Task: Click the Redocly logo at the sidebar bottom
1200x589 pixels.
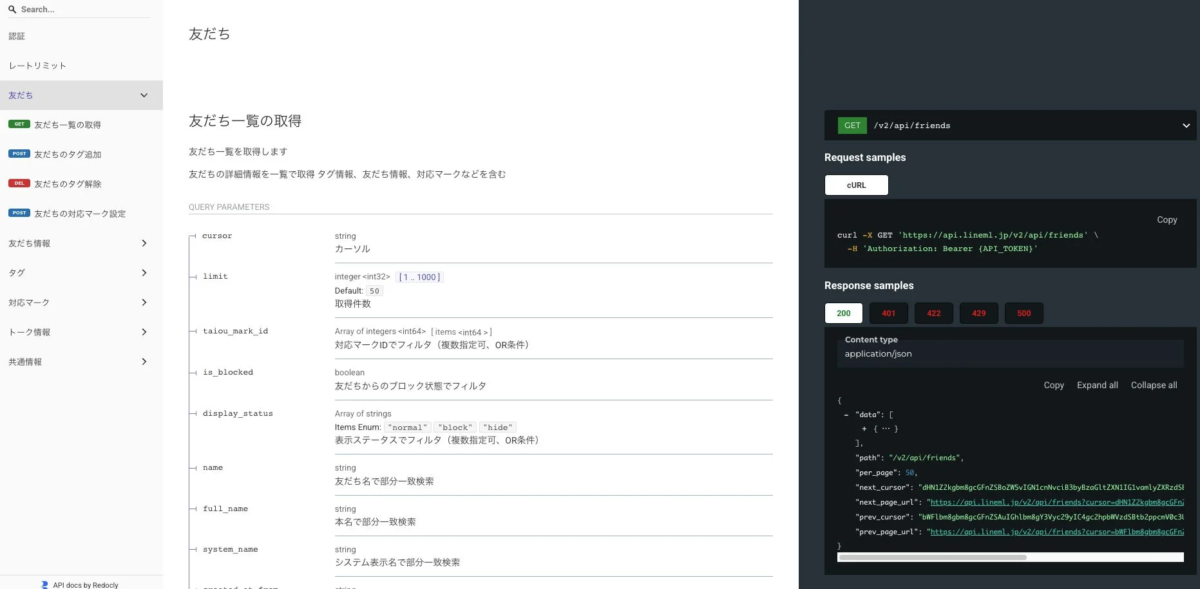Action: [x=43, y=583]
